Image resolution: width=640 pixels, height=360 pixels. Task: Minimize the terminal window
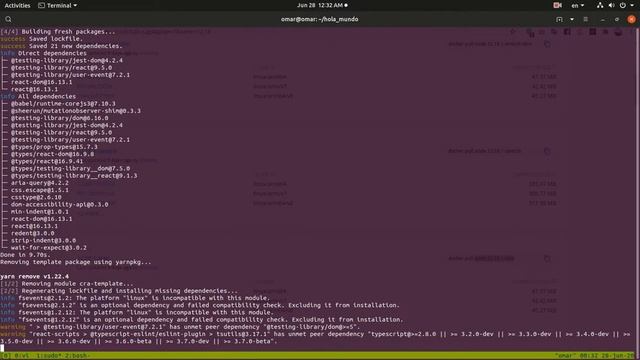[603, 19]
